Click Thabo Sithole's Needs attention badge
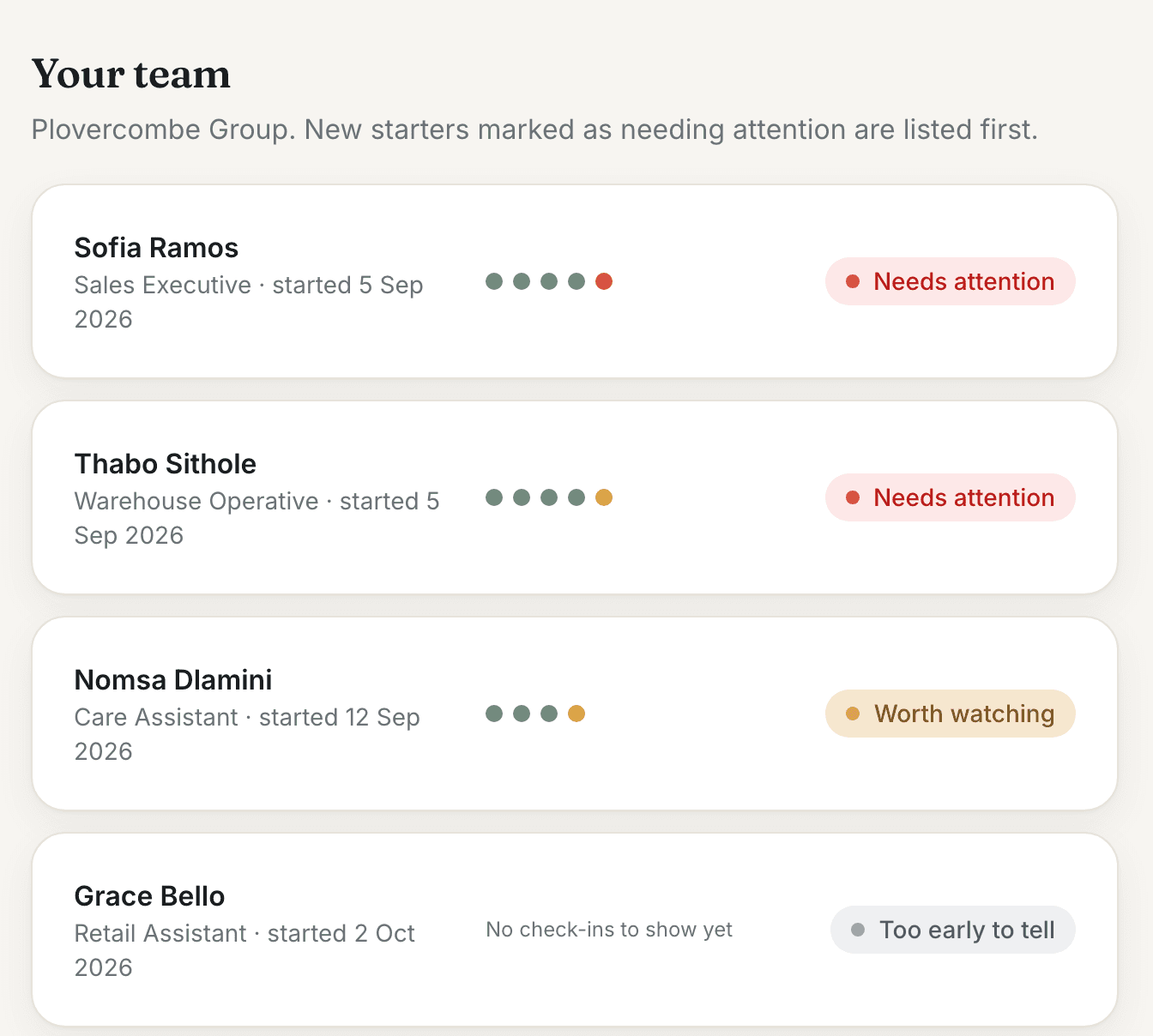1153x1036 pixels. click(x=951, y=497)
